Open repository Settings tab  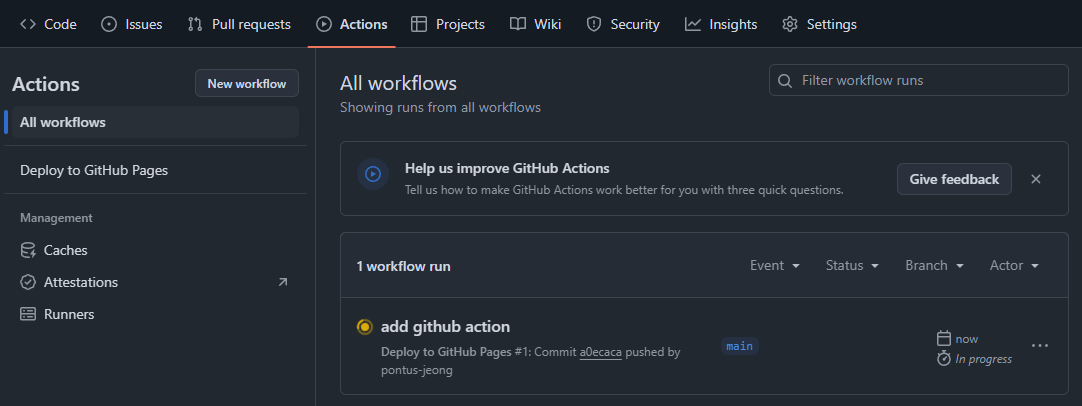tap(820, 24)
